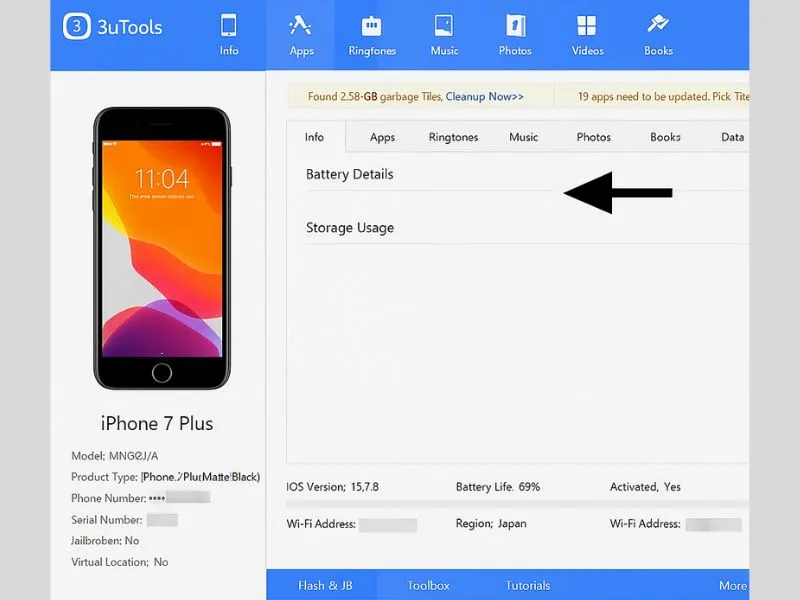
Task: Open Storage Usage
Action: [350, 228]
